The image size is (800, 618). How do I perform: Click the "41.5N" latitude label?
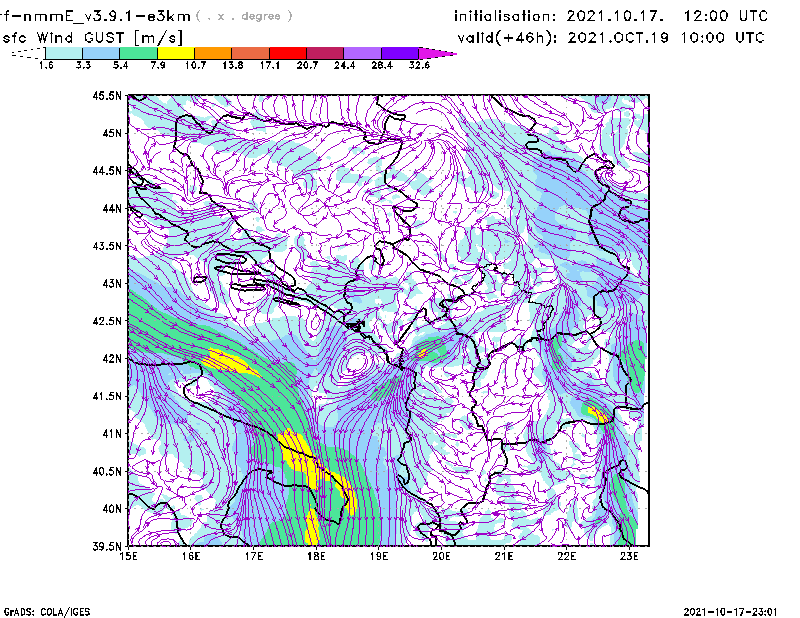pyautogui.click(x=108, y=396)
